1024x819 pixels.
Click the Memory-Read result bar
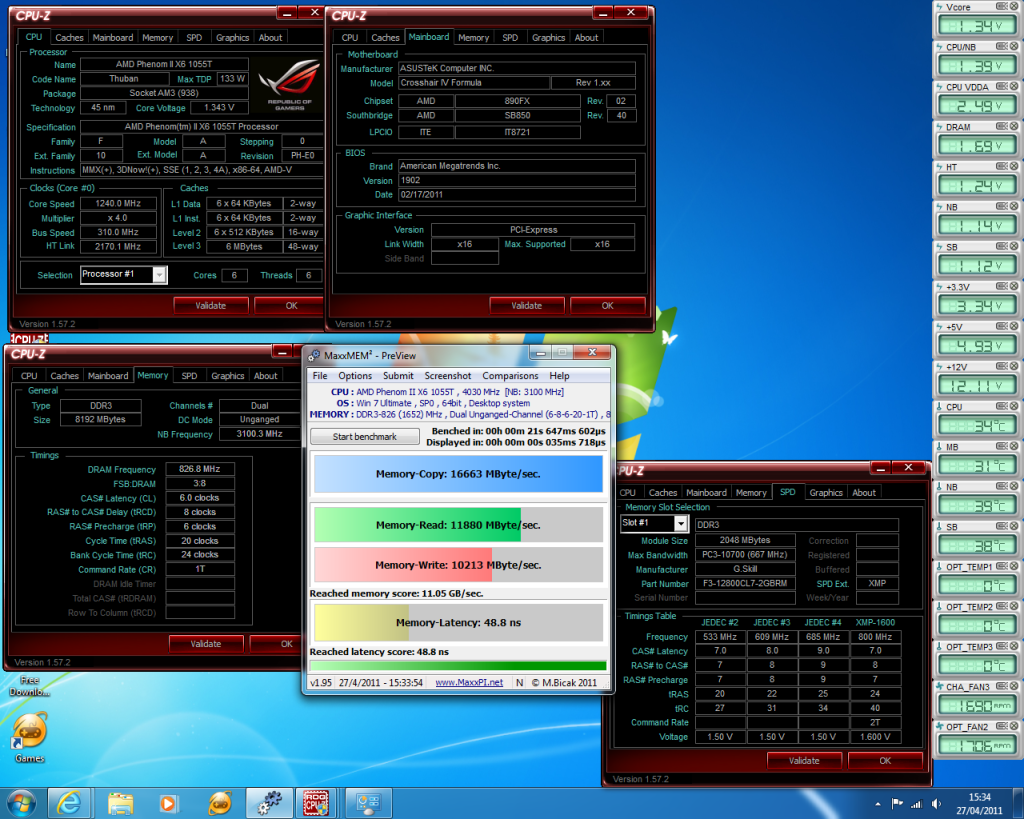click(x=458, y=524)
